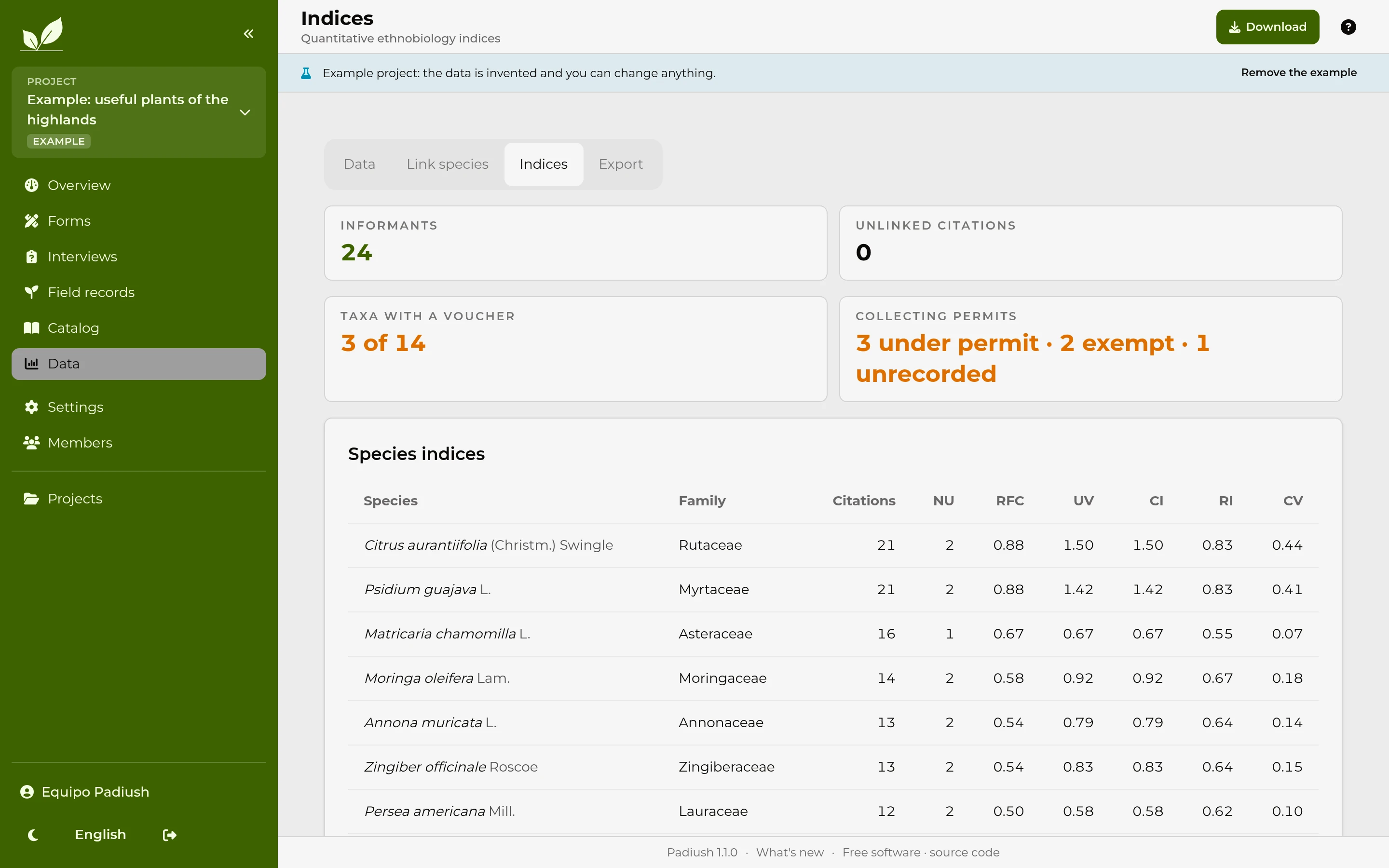Expand the project selector chevron
This screenshot has height=868, width=1389.
[x=245, y=112]
